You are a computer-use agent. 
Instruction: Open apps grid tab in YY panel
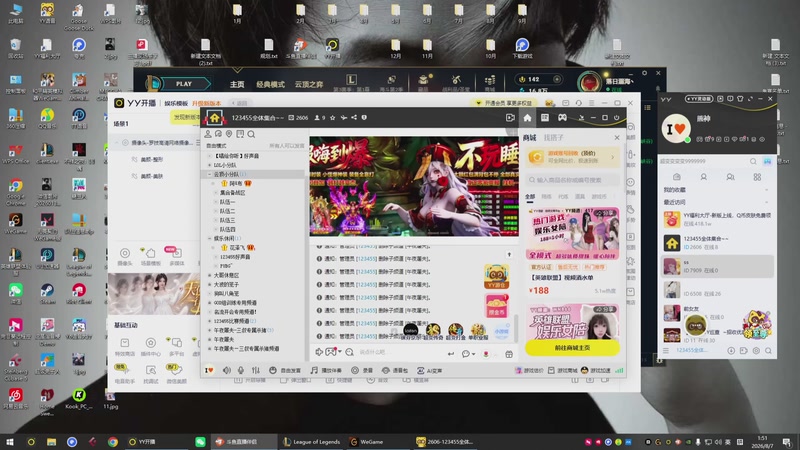(x=757, y=177)
